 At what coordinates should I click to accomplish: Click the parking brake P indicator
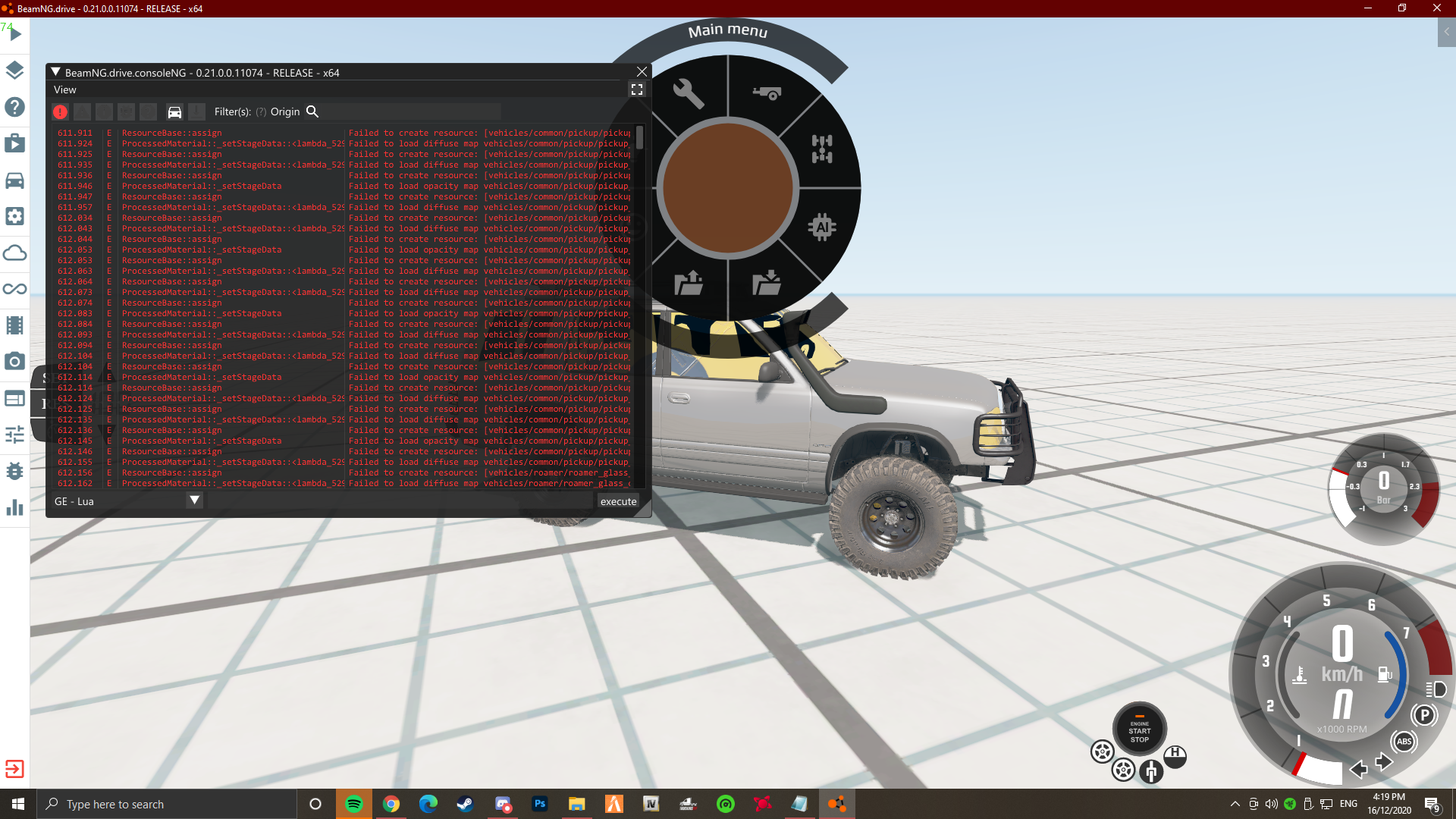click(x=1424, y=715)
